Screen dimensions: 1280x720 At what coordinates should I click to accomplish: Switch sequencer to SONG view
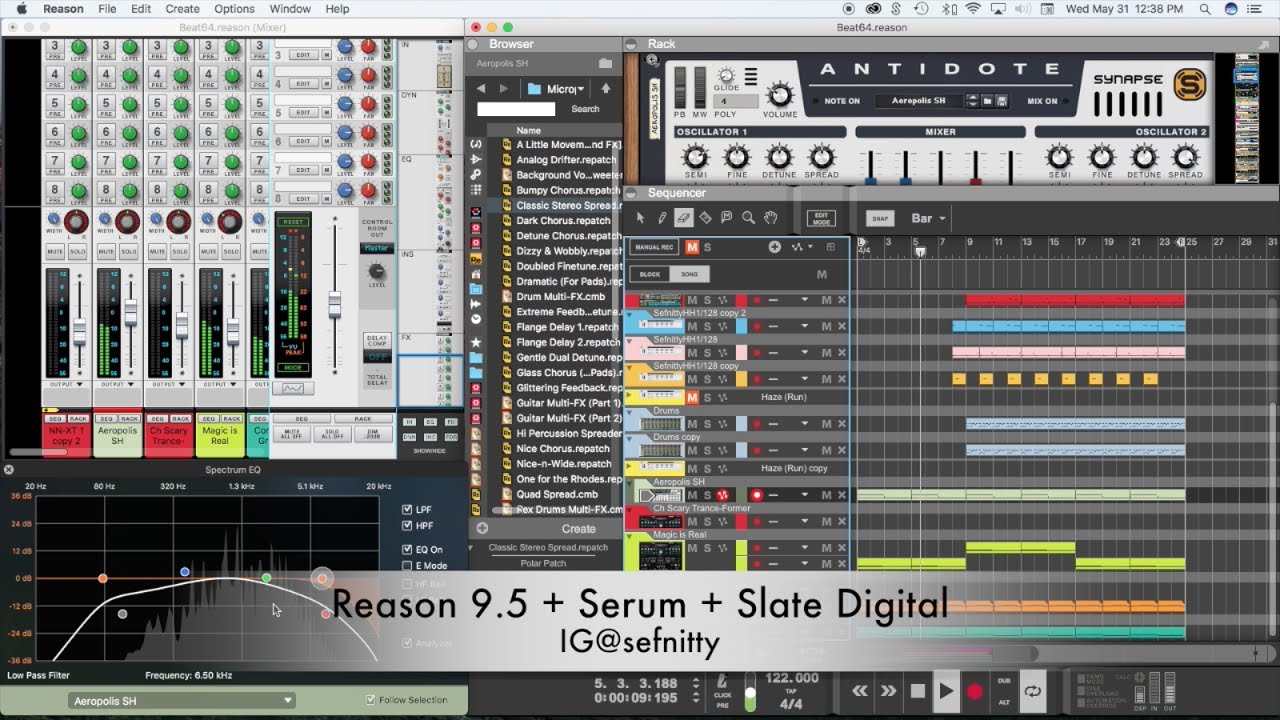click(x=689, y=274)
